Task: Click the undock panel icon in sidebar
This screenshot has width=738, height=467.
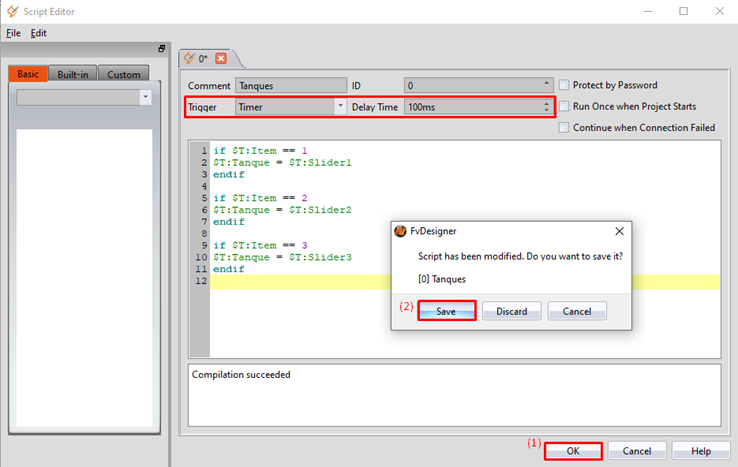Action: pos(161,48)
